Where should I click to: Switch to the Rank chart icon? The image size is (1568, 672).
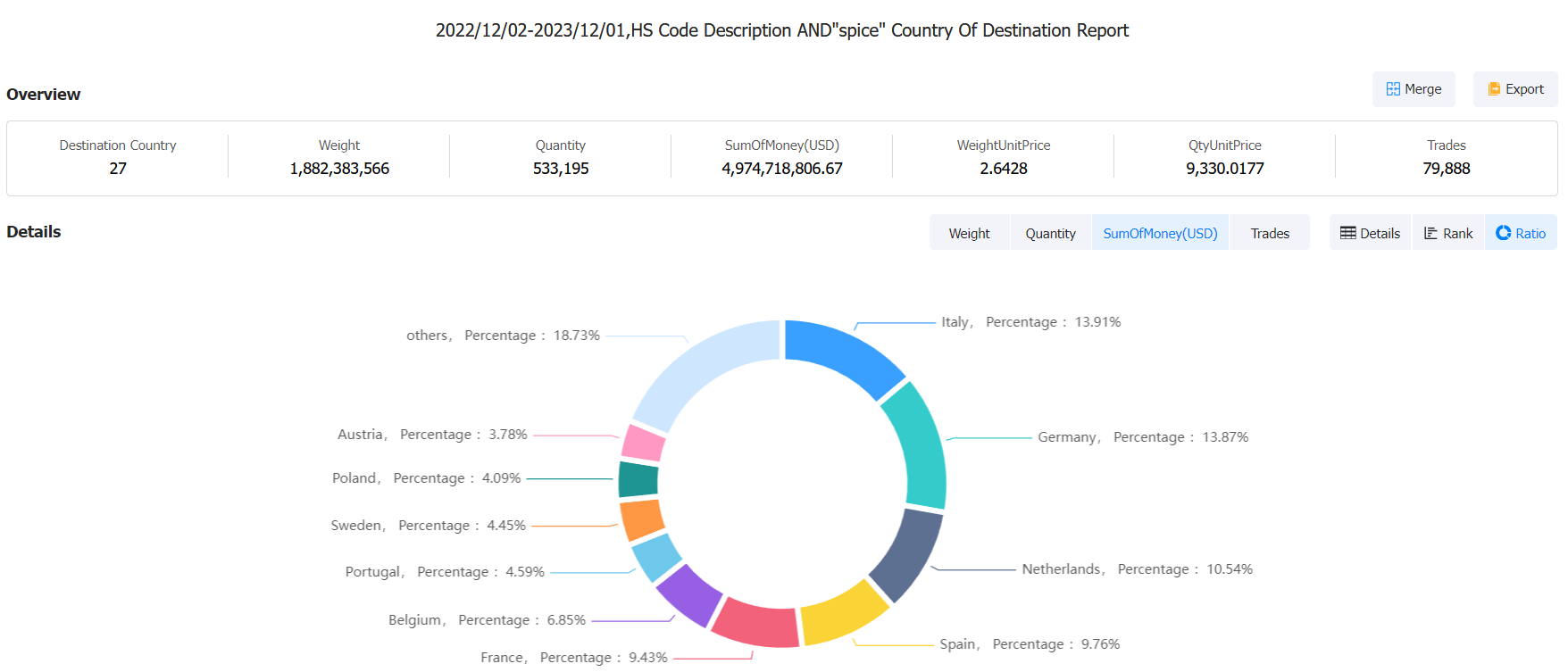pos(1430,233)
